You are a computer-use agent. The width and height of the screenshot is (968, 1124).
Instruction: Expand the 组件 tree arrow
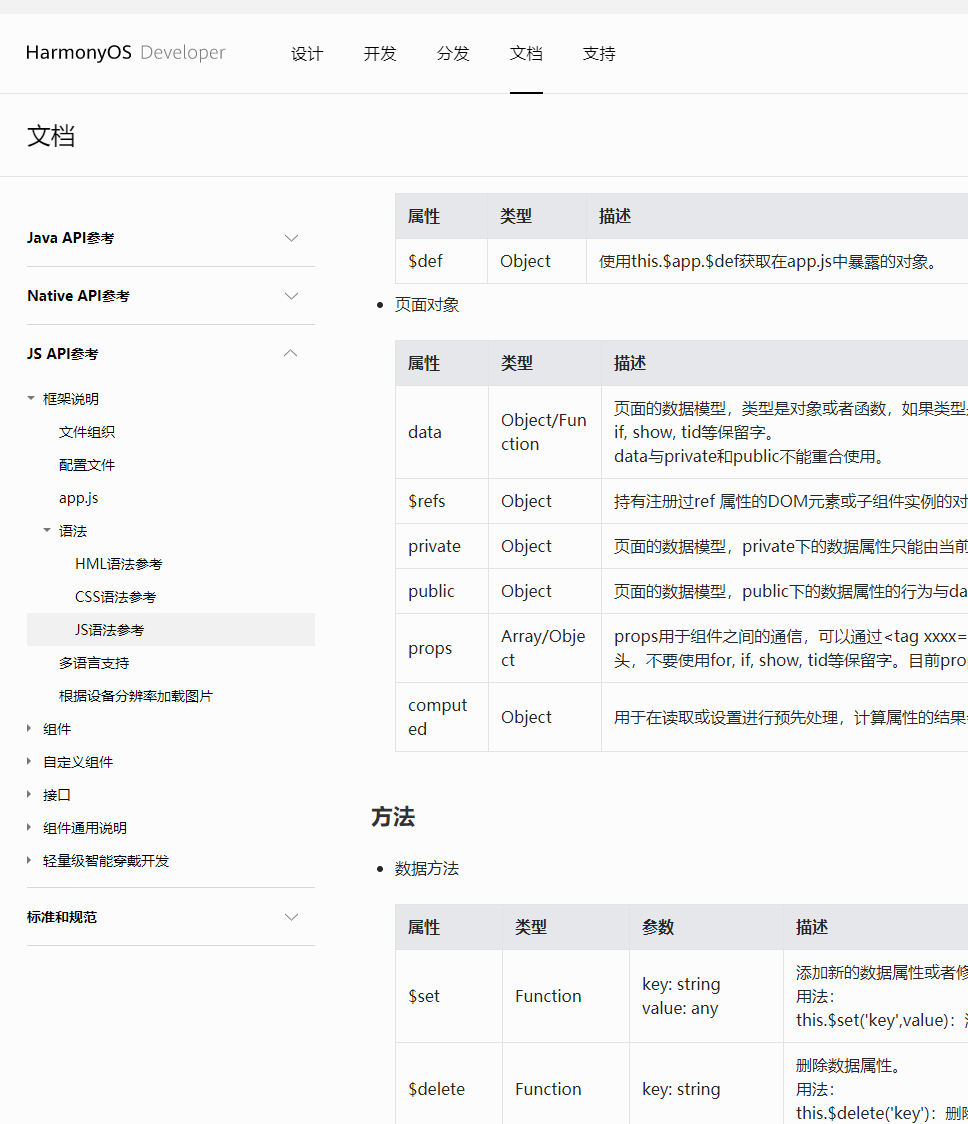[29, 728]
